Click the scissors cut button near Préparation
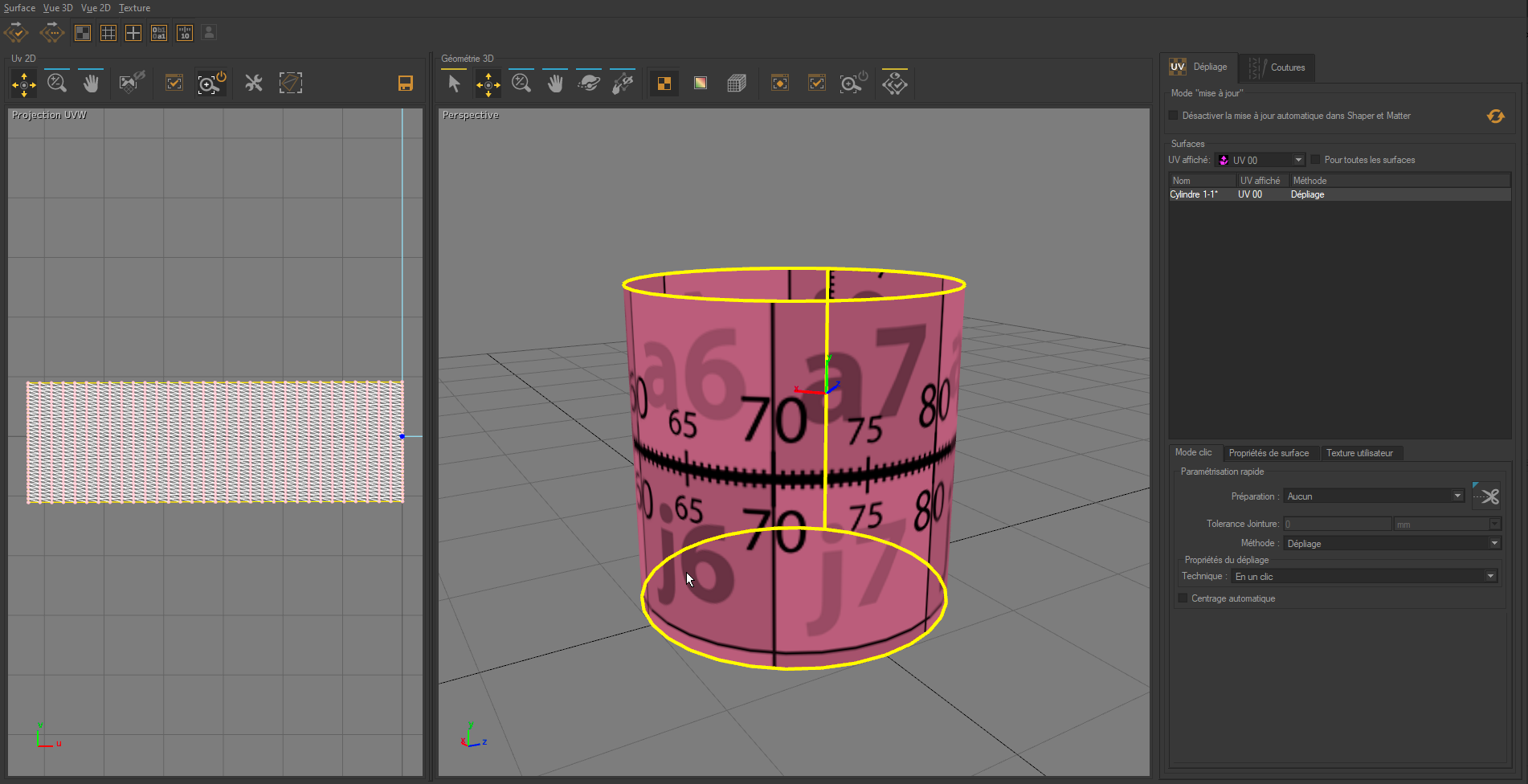This screenshot has height=784, width=1528. 1487,496
